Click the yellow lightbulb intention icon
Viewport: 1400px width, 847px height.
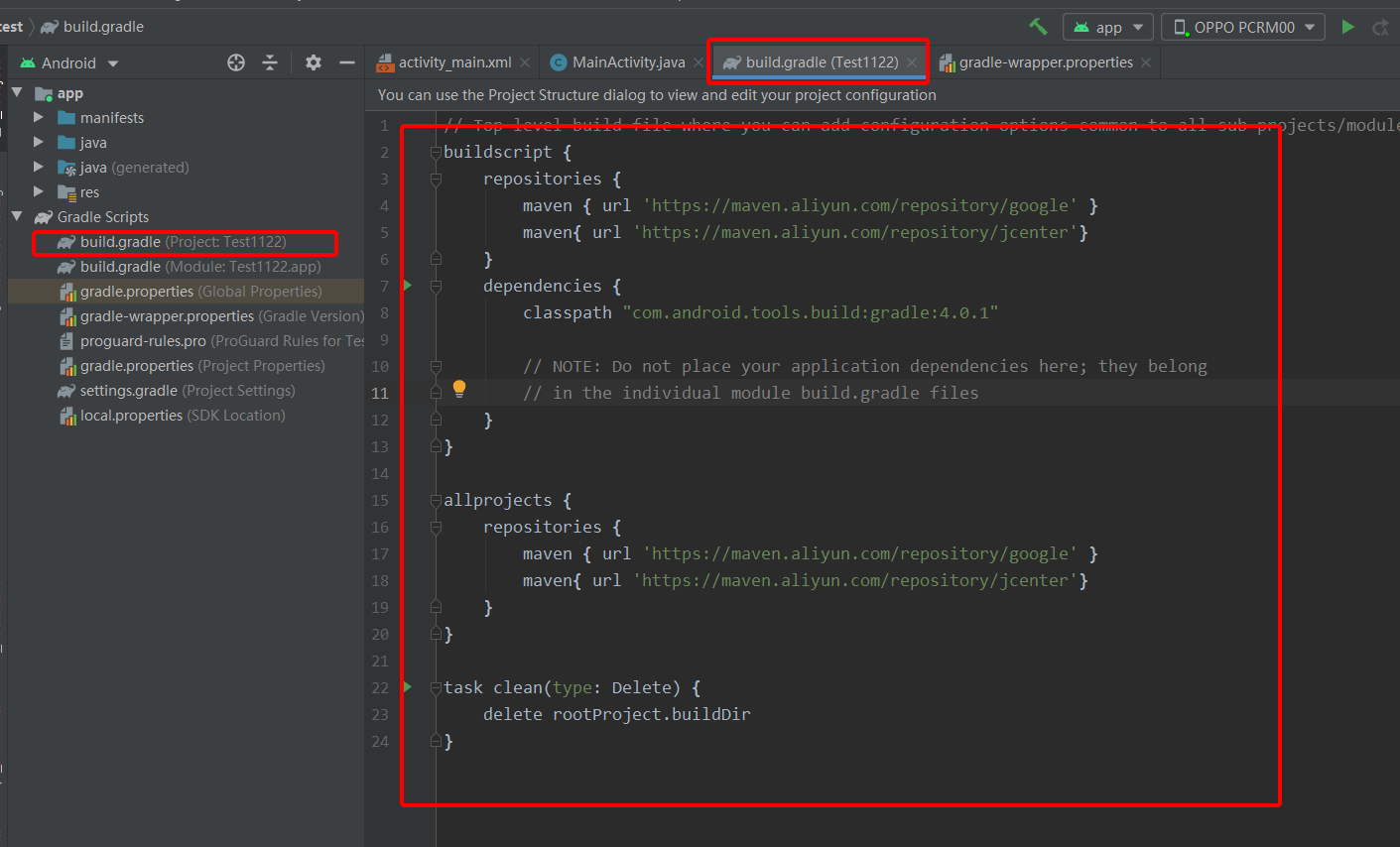pos(459,389)
